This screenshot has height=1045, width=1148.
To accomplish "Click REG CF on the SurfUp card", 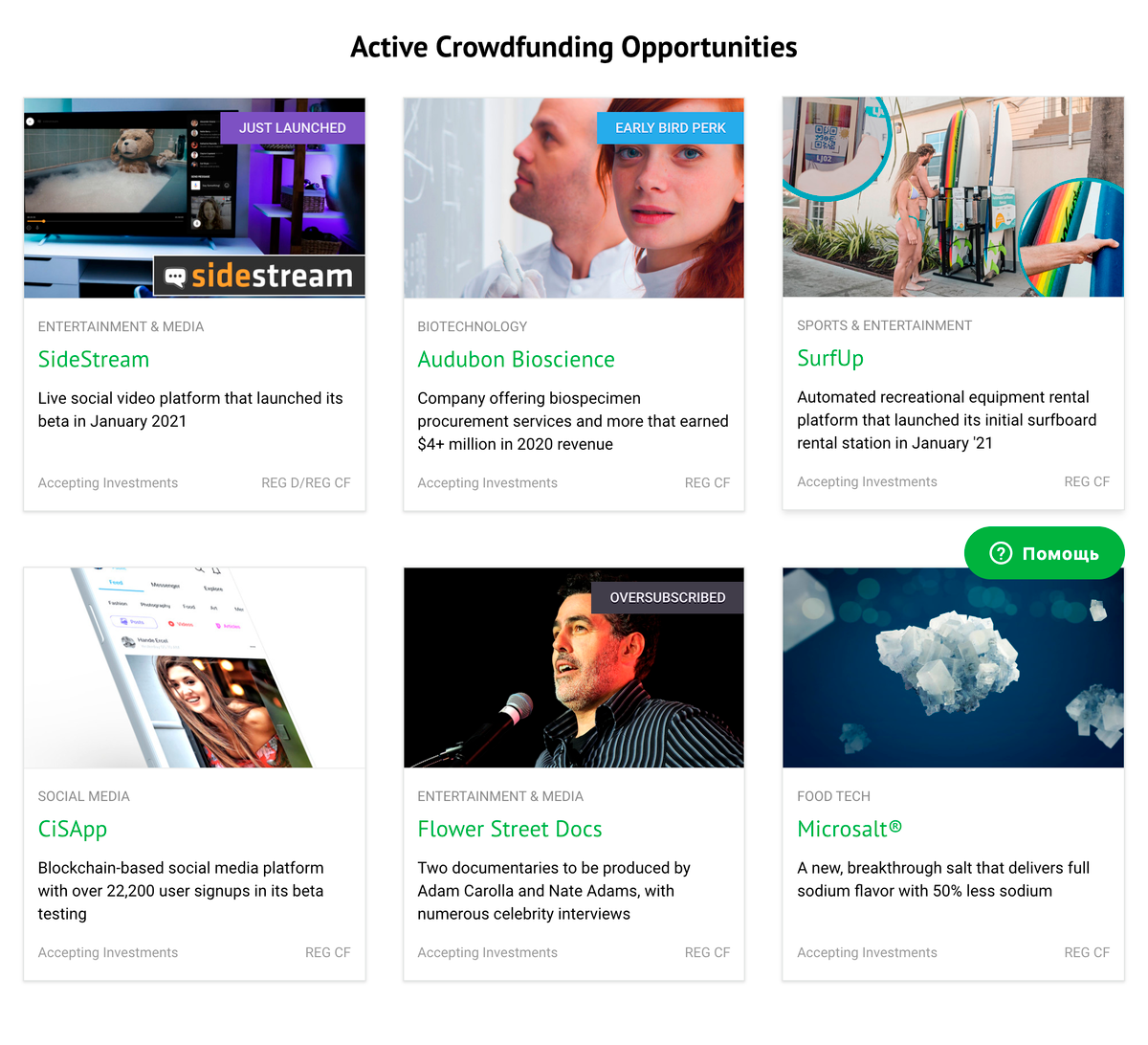I will tap(1087, 482).
